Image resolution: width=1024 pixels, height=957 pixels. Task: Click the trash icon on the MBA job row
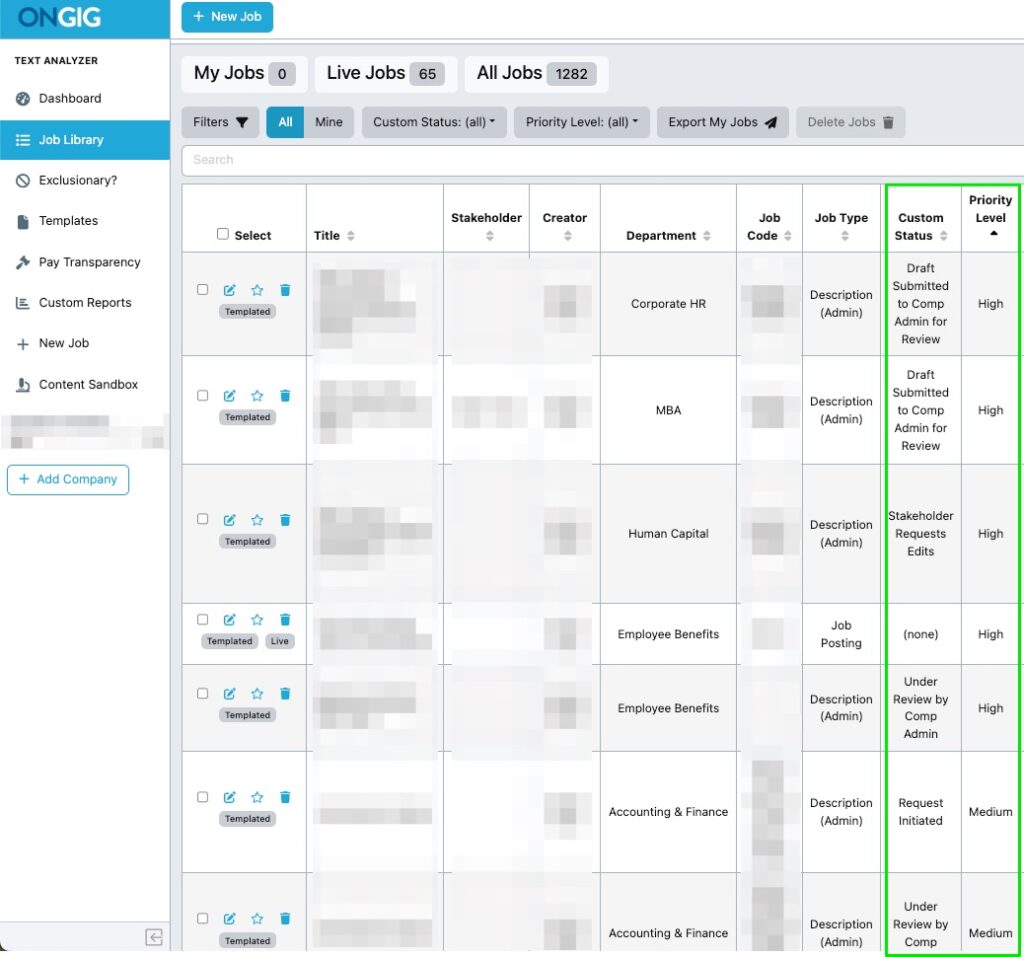[286, 395]
